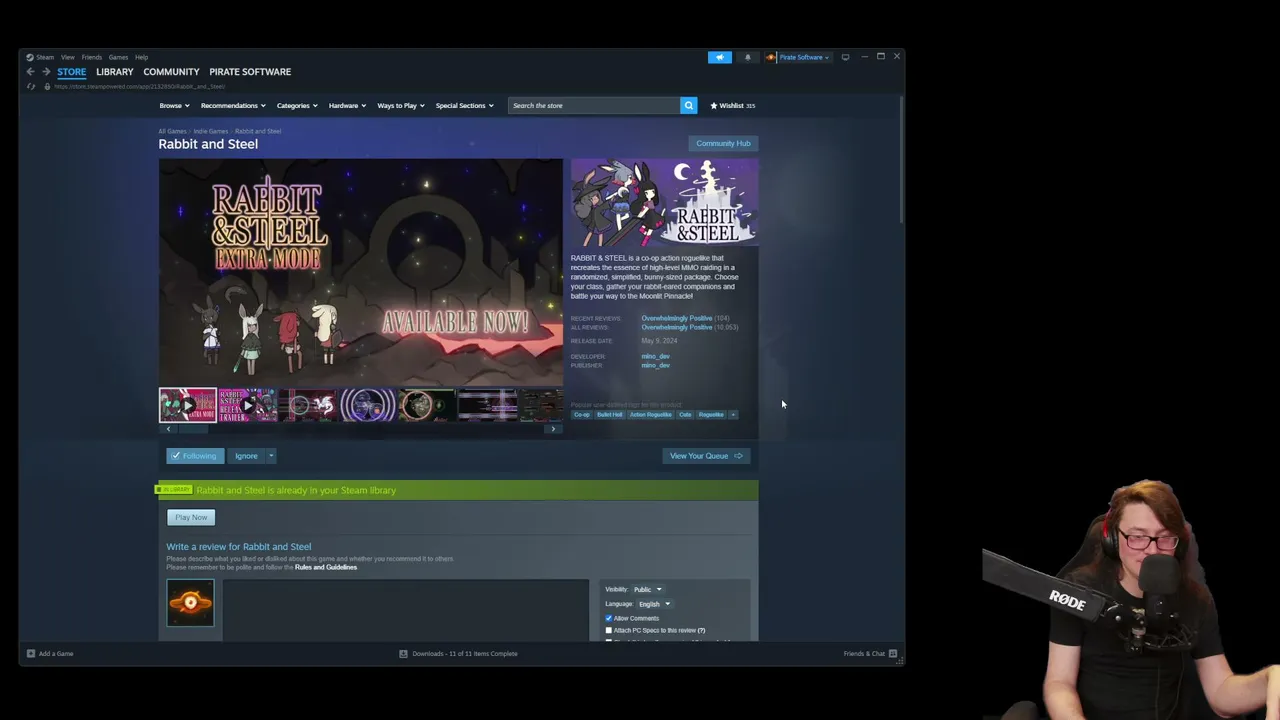Expand the Browse store dropdown
This screenshot has width=1280, height=720.
[173, 105]
